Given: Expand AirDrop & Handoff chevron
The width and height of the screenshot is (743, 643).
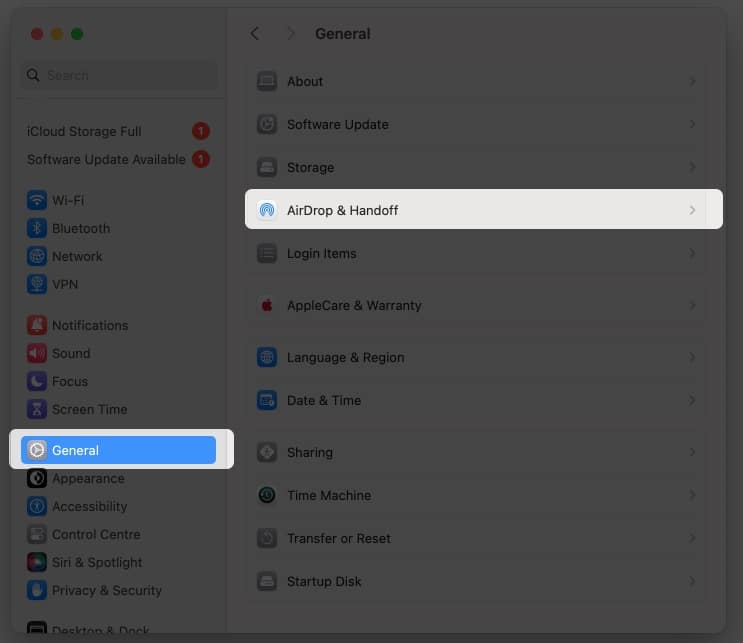Looking at the screenshot, I should click(x=692, y=210).
